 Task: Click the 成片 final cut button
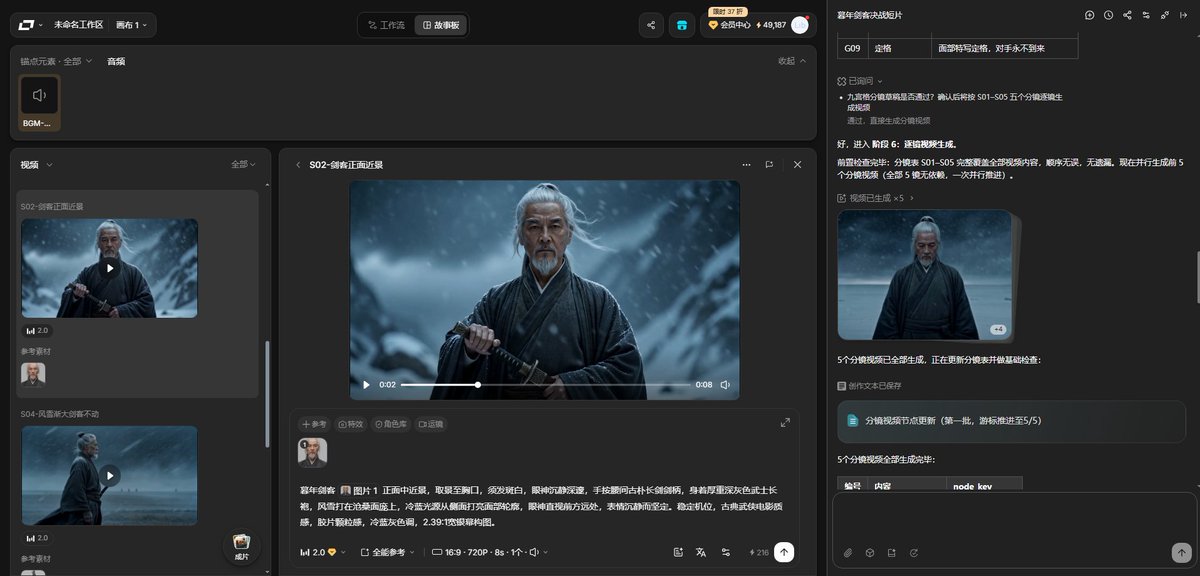(241, 545)
